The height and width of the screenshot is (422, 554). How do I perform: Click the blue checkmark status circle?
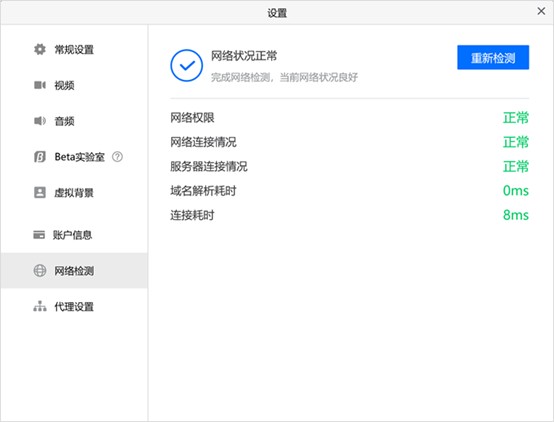(x=187, y=65)
